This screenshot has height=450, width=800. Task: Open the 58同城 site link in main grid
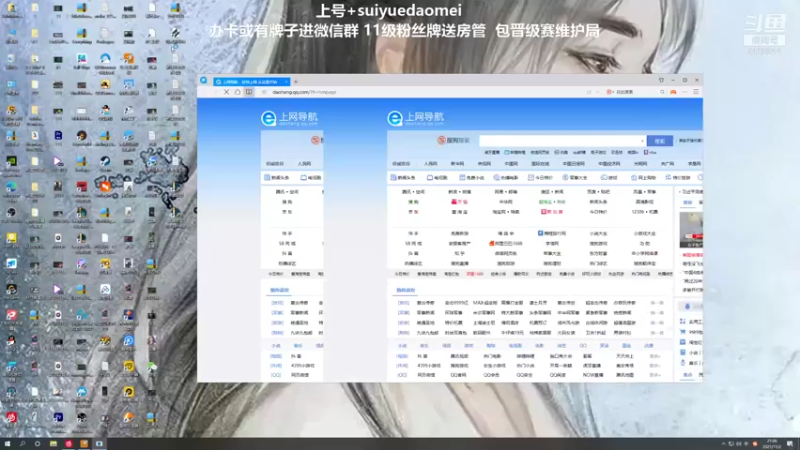pyautogui.click(x=413, y=243)
